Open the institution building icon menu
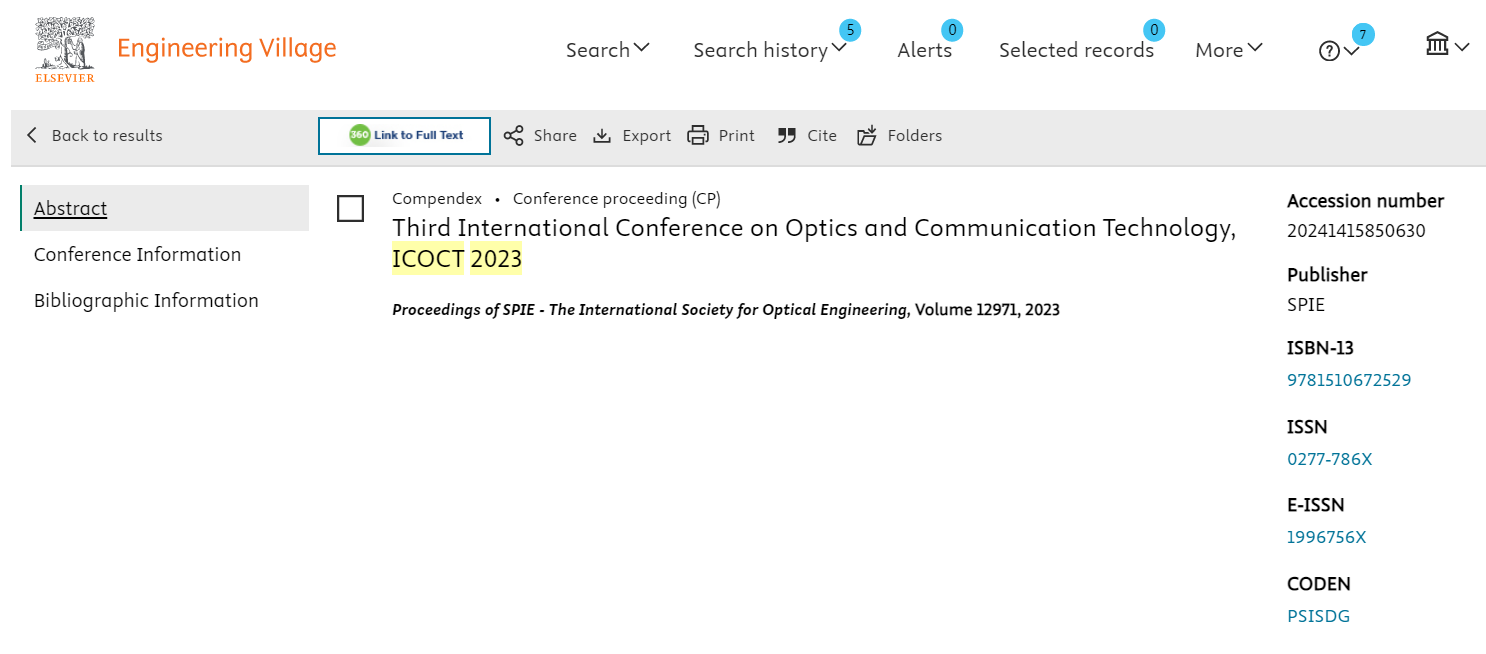1486x654 pixels. pos(1447,44)
